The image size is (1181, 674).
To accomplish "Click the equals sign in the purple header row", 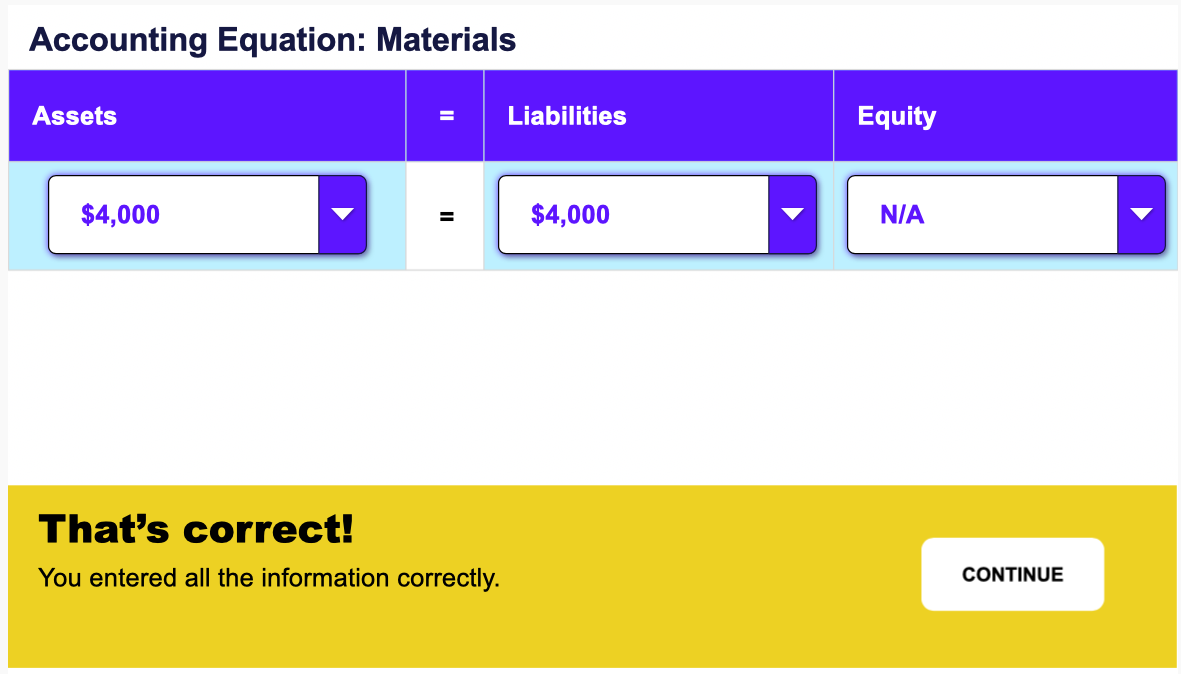I will coord(446,116).
